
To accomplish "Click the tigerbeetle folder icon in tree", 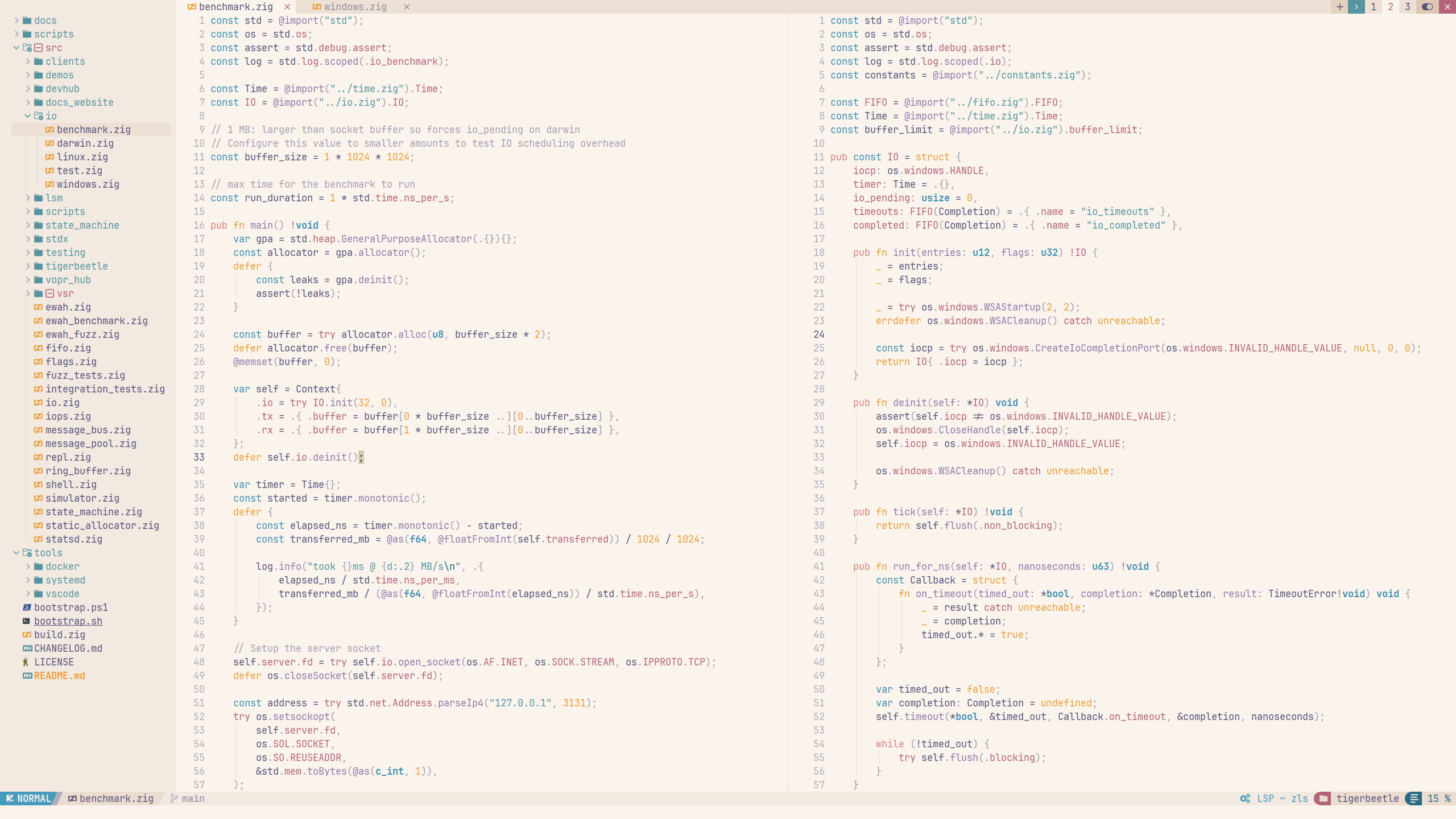I will tap(38, 266).
